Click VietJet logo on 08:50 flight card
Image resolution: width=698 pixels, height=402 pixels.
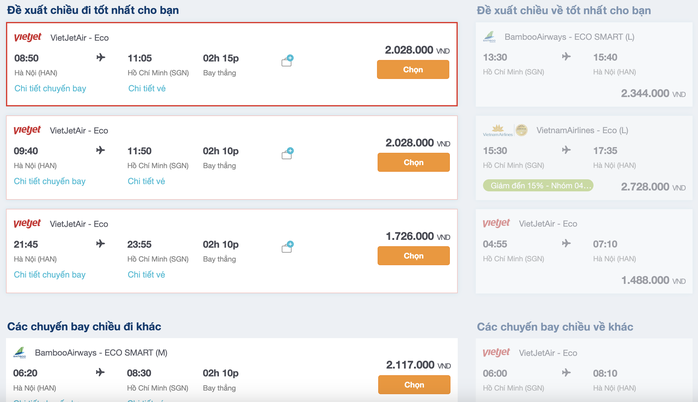click(28, 37)
